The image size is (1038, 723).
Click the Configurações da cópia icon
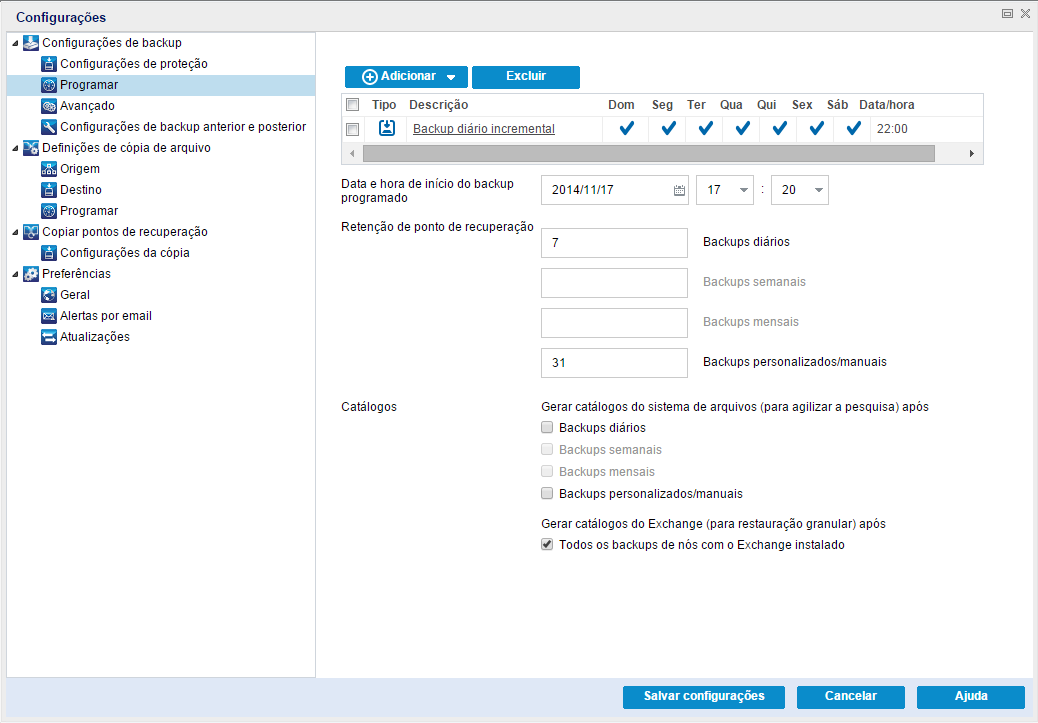49,253
